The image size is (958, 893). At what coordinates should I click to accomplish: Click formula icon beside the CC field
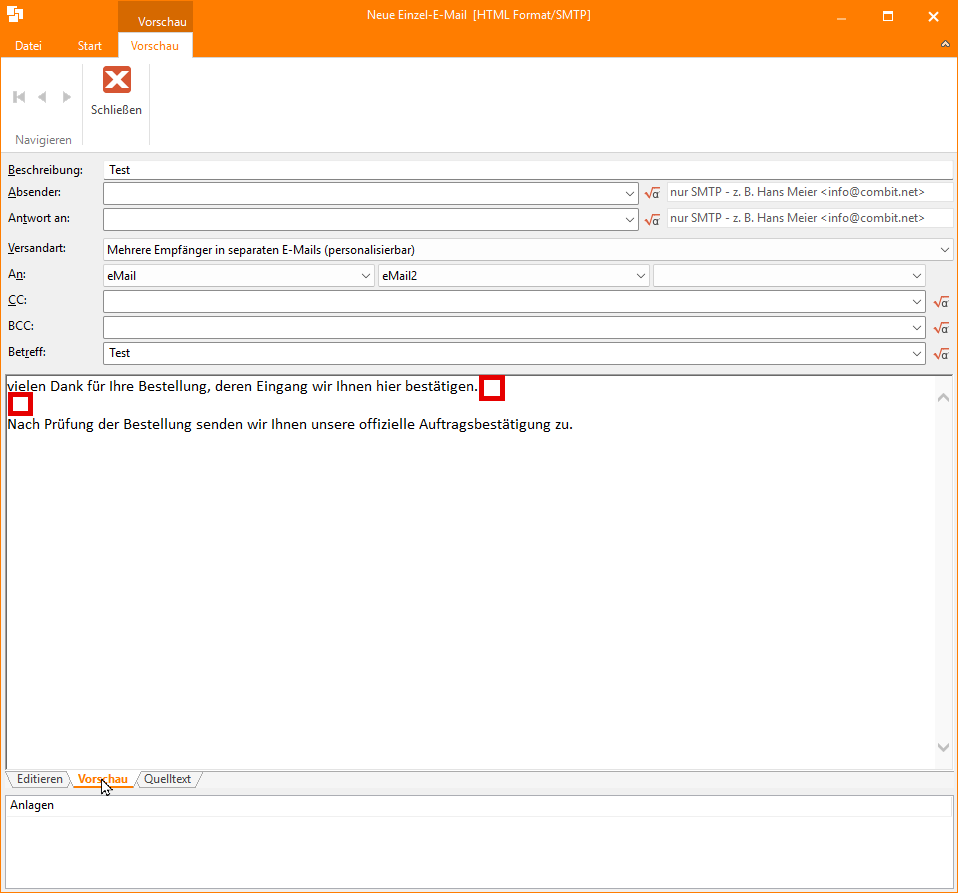click(940, 302)
